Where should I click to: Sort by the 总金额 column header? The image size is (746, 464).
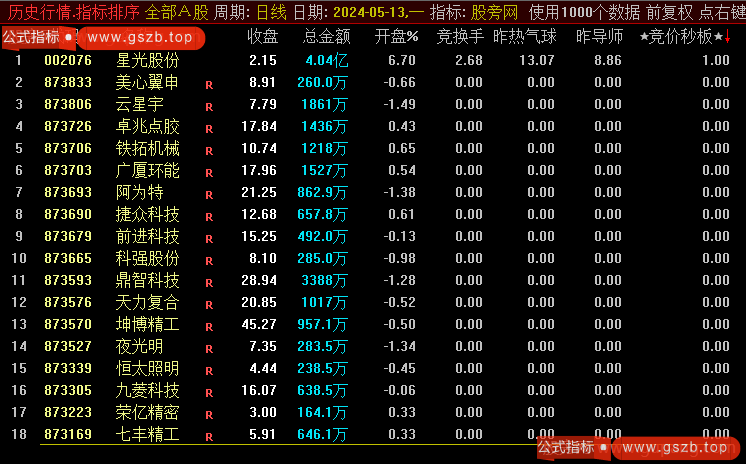click(326, 37)
